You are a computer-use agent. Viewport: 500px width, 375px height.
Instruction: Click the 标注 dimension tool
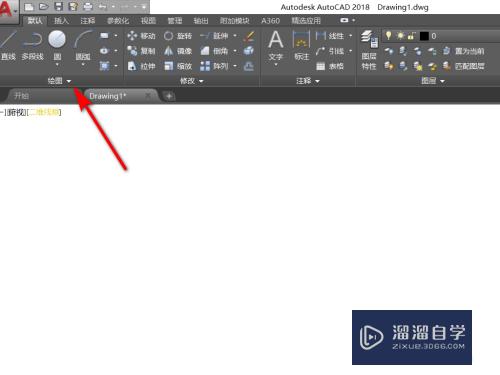302,46
